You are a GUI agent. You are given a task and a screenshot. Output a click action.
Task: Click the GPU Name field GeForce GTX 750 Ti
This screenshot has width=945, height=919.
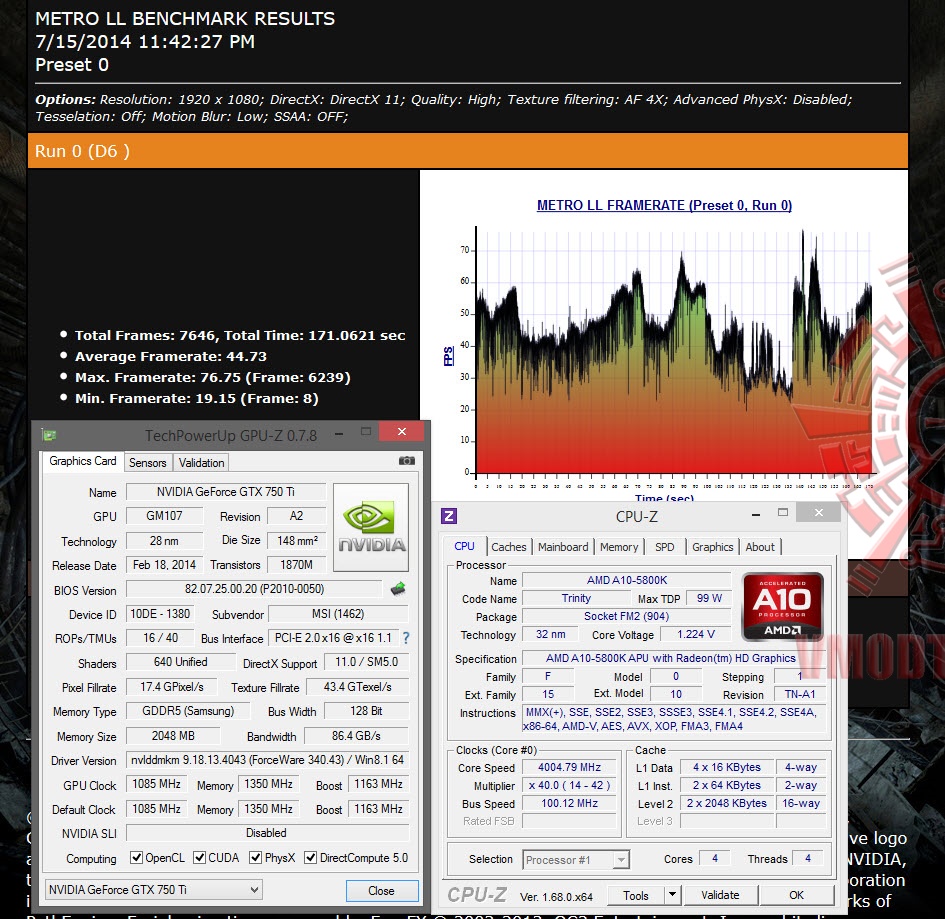pos(225,492)
